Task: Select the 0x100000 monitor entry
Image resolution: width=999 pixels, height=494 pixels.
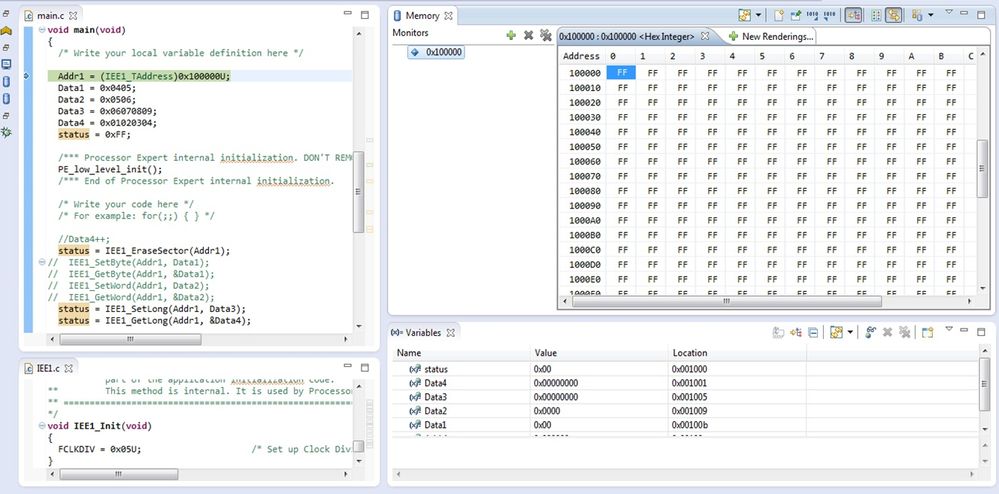Action: pos(444,52)
